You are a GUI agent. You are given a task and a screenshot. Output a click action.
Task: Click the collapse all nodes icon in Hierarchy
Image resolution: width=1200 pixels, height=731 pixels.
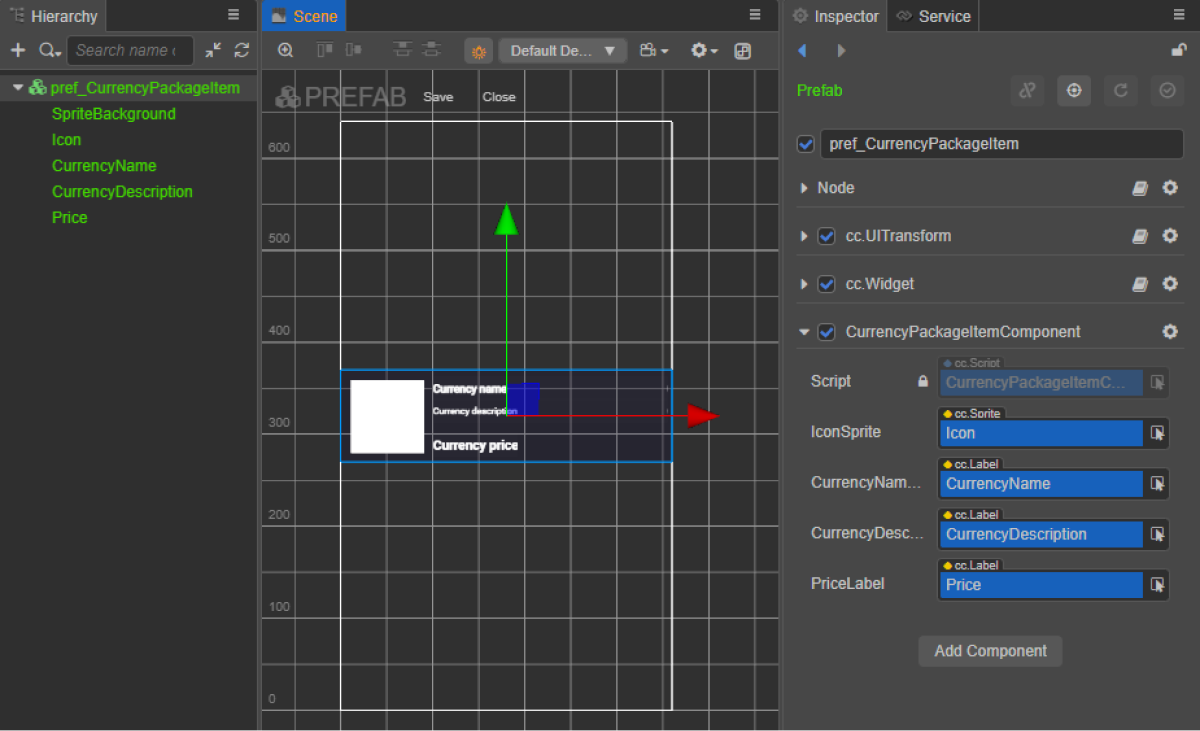(214, 50)
